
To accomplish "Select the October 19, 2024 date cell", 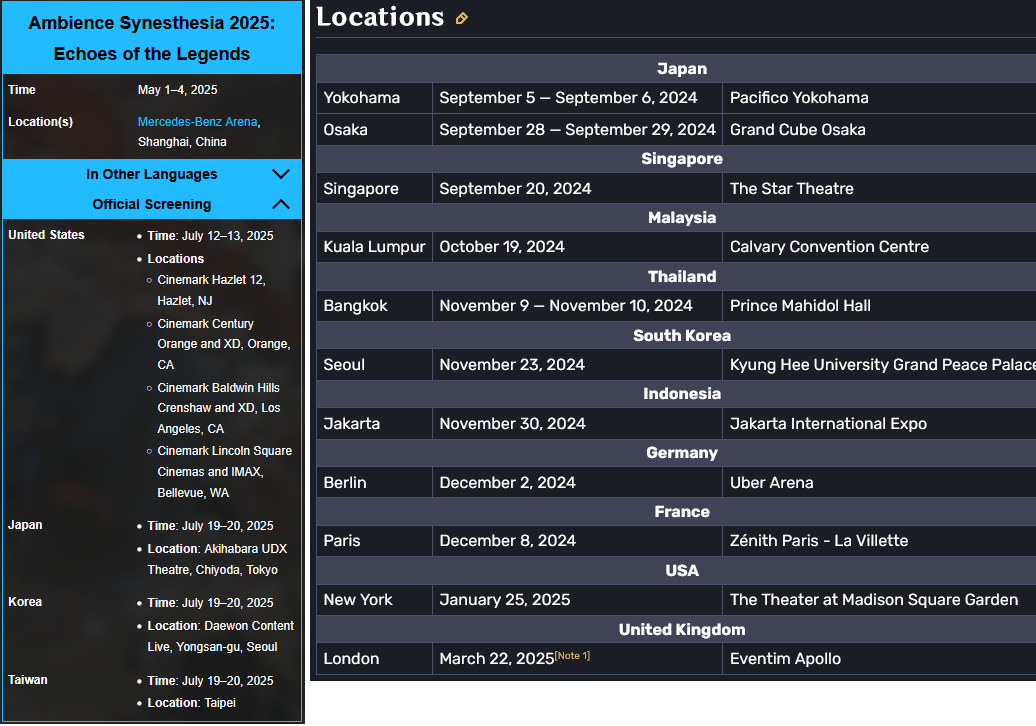I will tap(577, 247).
